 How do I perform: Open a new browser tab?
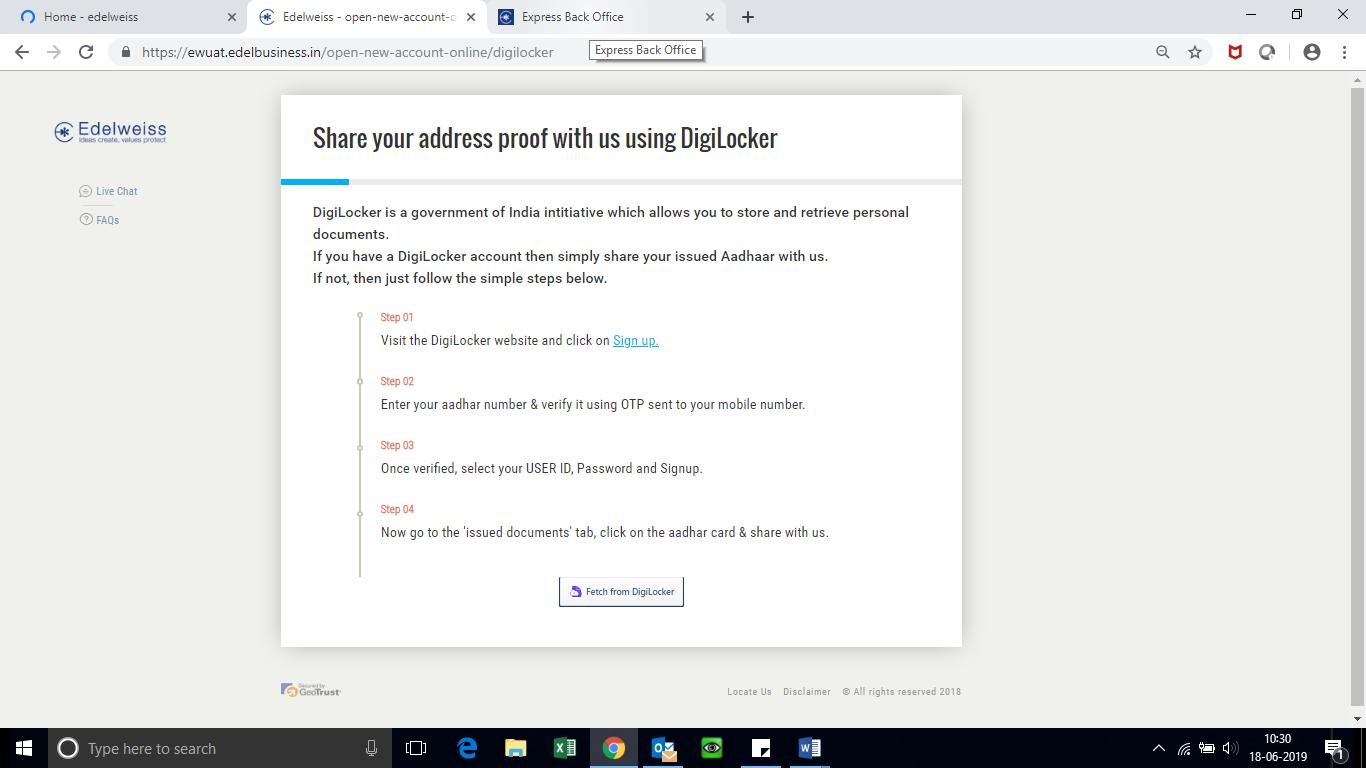(x=748, y=17)
